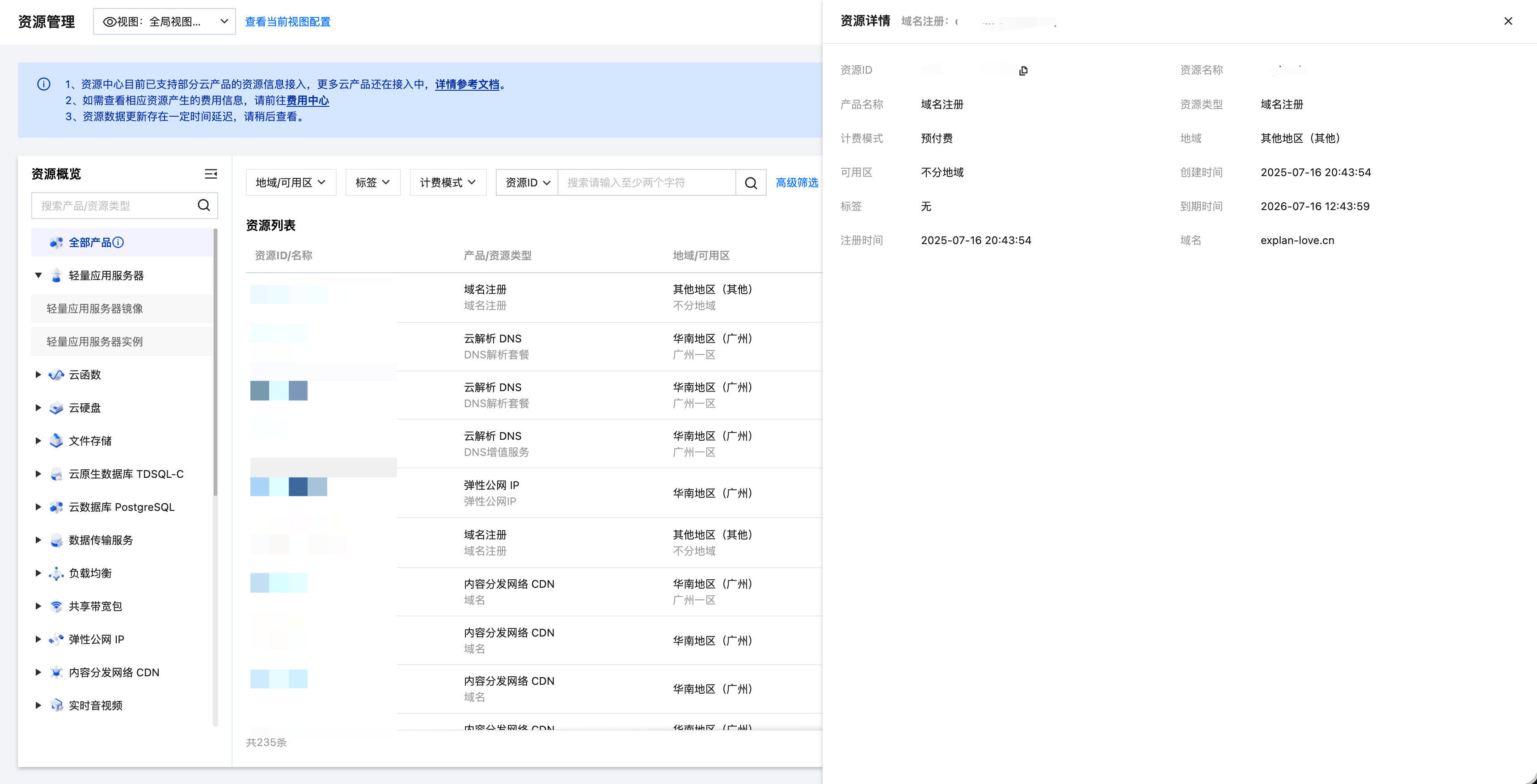Copy the resource ID with copy icon
Screen dimensions: 1537x784
(1023, 71)
